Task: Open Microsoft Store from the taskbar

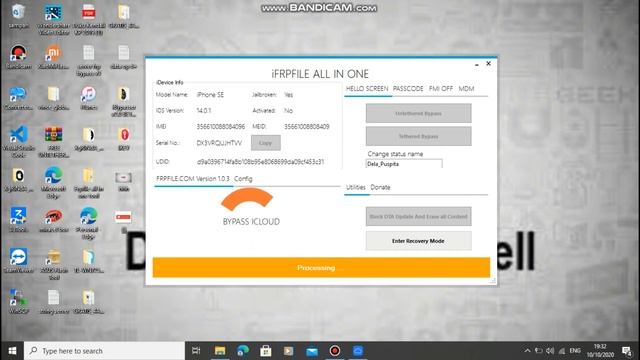Action: 266,351
